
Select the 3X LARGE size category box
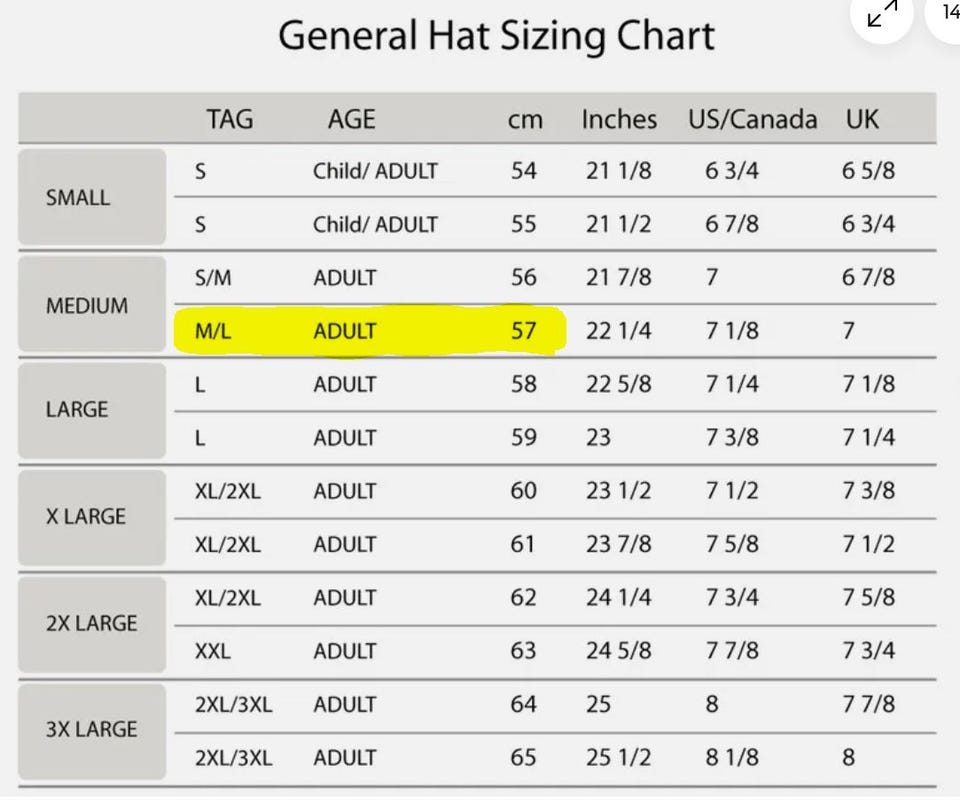92,729
